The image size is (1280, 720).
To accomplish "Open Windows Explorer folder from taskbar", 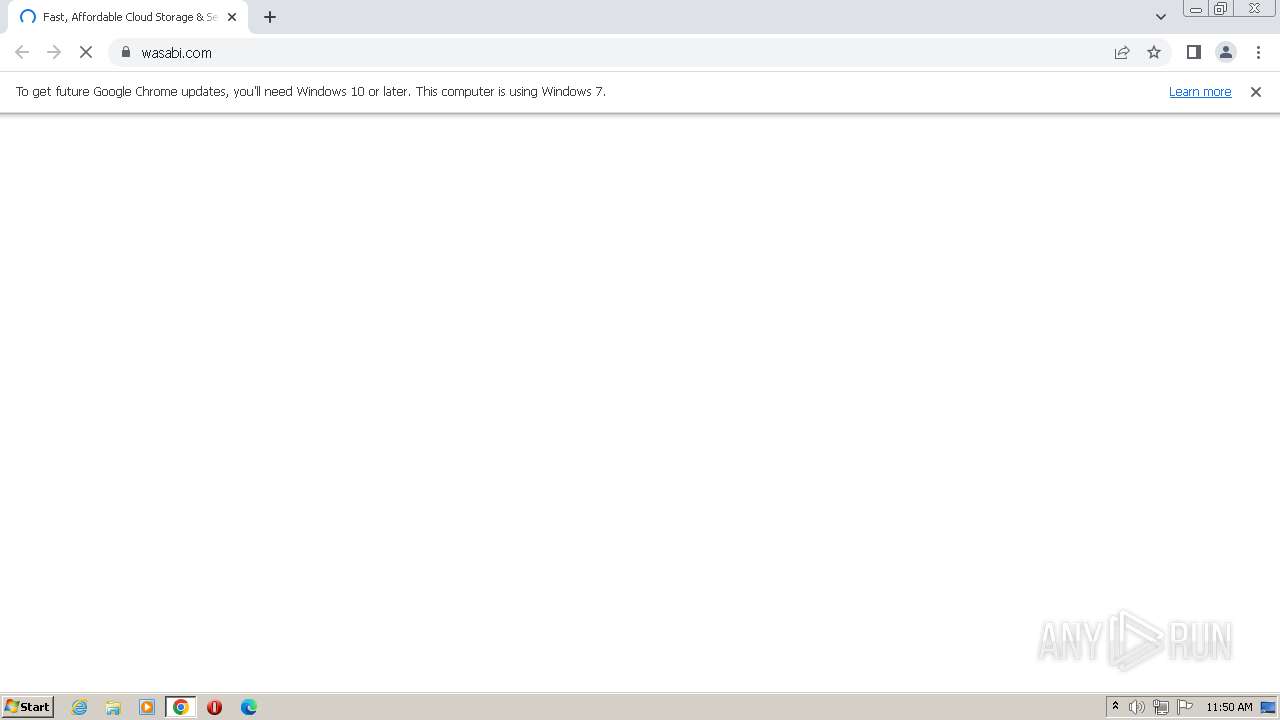I will 113,707.
